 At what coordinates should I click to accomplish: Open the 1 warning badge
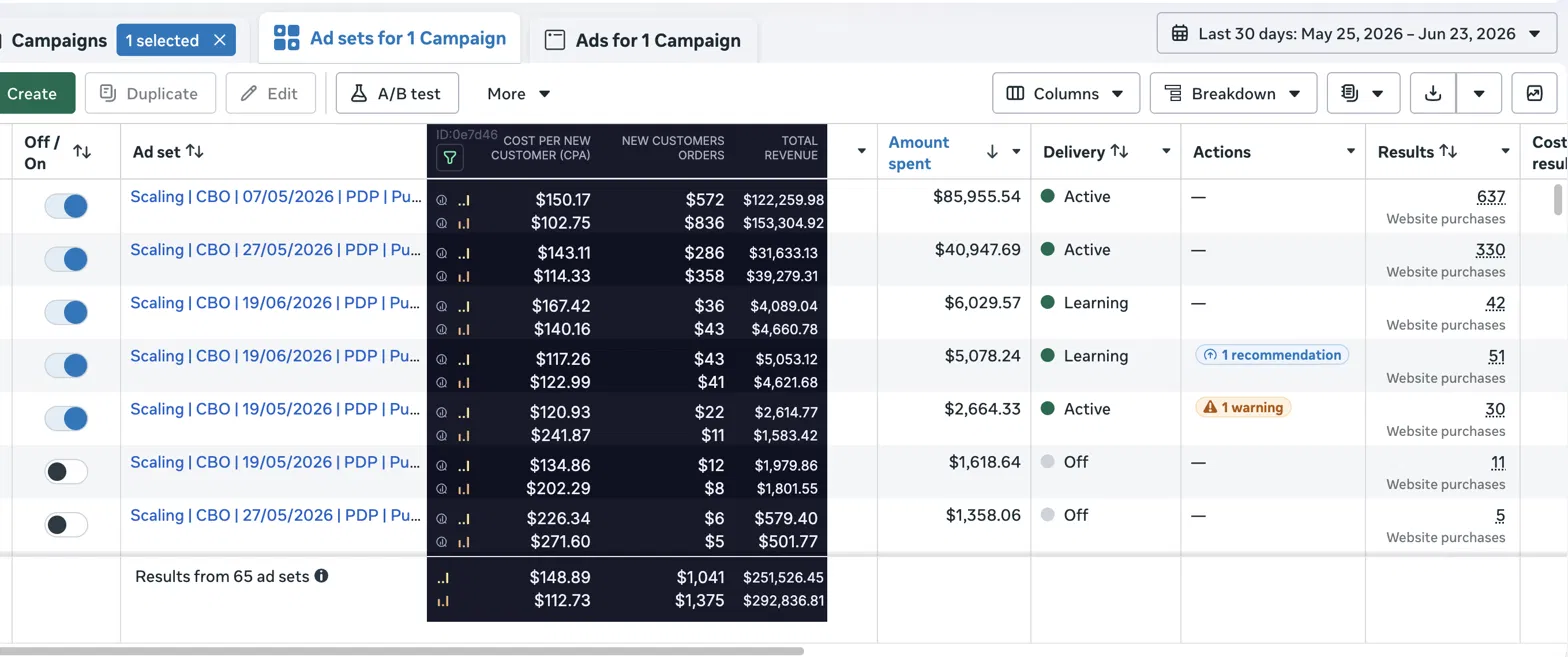pos(1244,407)
